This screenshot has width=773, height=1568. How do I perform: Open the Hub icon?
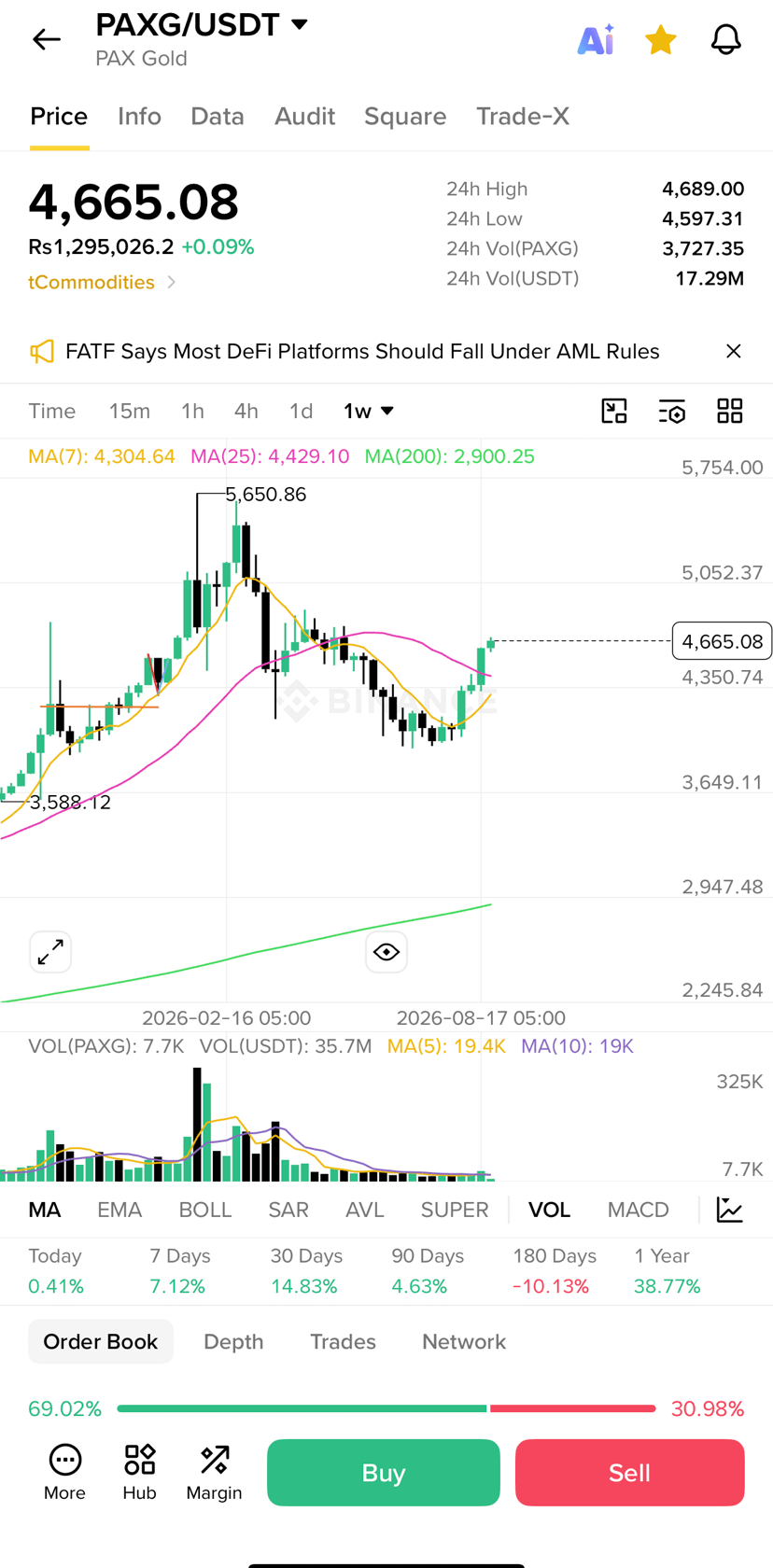[x=139, y=1473]
